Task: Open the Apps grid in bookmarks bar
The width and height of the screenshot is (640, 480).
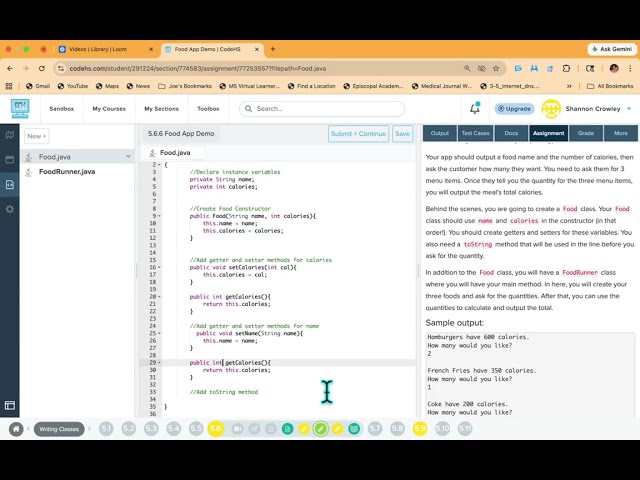Action: pyautogui.click(x=9, y=86)
